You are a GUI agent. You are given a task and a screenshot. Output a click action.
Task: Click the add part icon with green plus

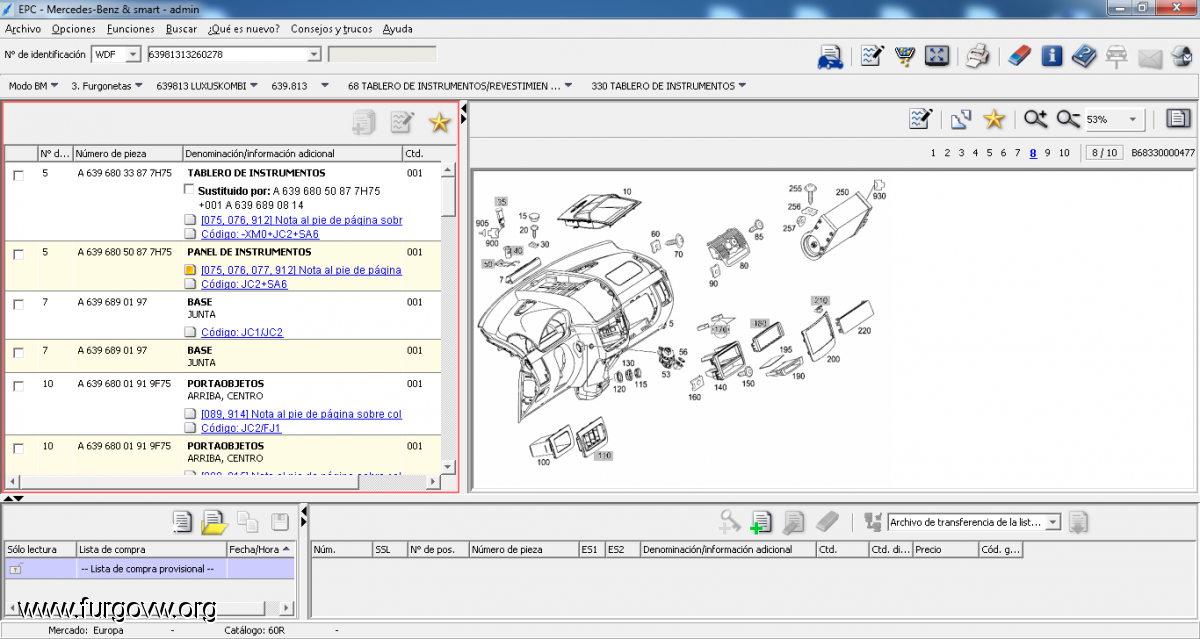click(761, 521)
